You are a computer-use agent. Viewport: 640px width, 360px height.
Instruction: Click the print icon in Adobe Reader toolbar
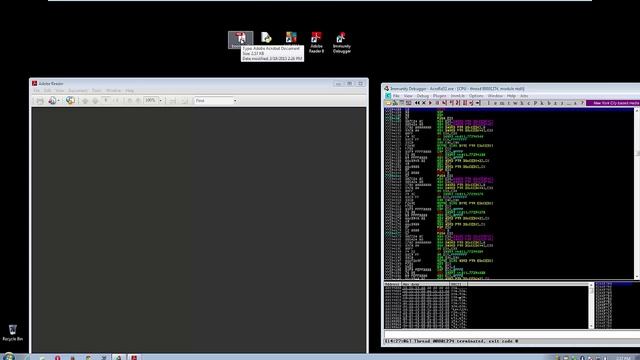[x=40, y=100]
